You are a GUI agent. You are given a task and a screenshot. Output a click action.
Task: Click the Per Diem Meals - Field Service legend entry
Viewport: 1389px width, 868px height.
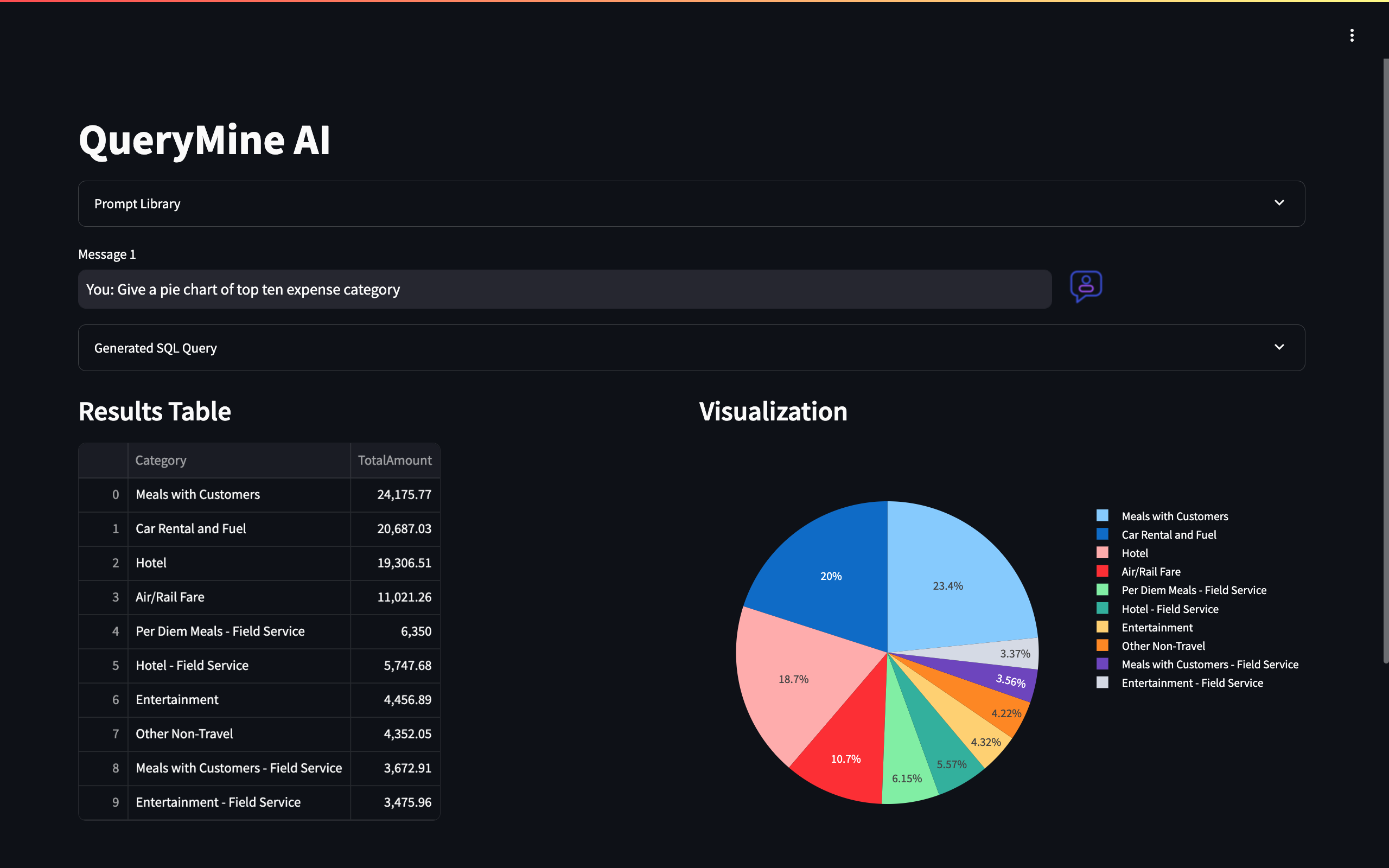pyautogui.click(x=1194, y=590)
